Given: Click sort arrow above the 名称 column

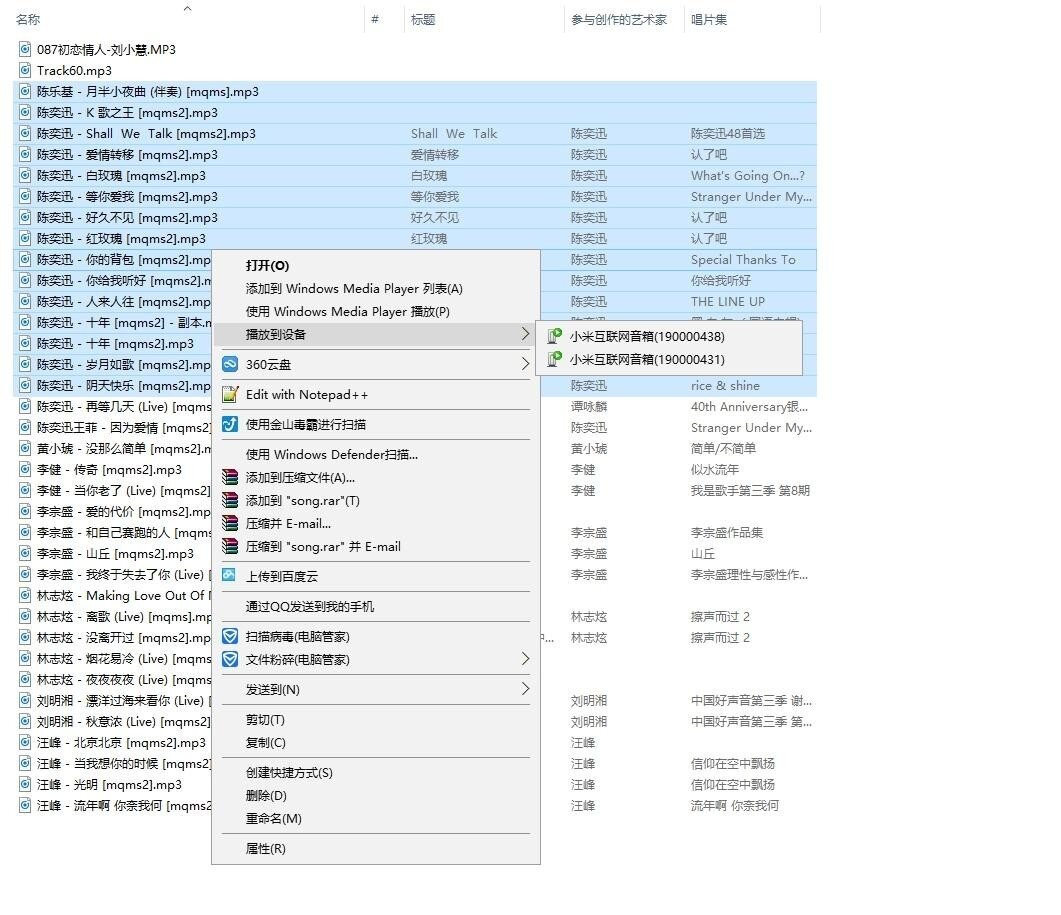Looking at the screenshot, I should coord(187,9).
